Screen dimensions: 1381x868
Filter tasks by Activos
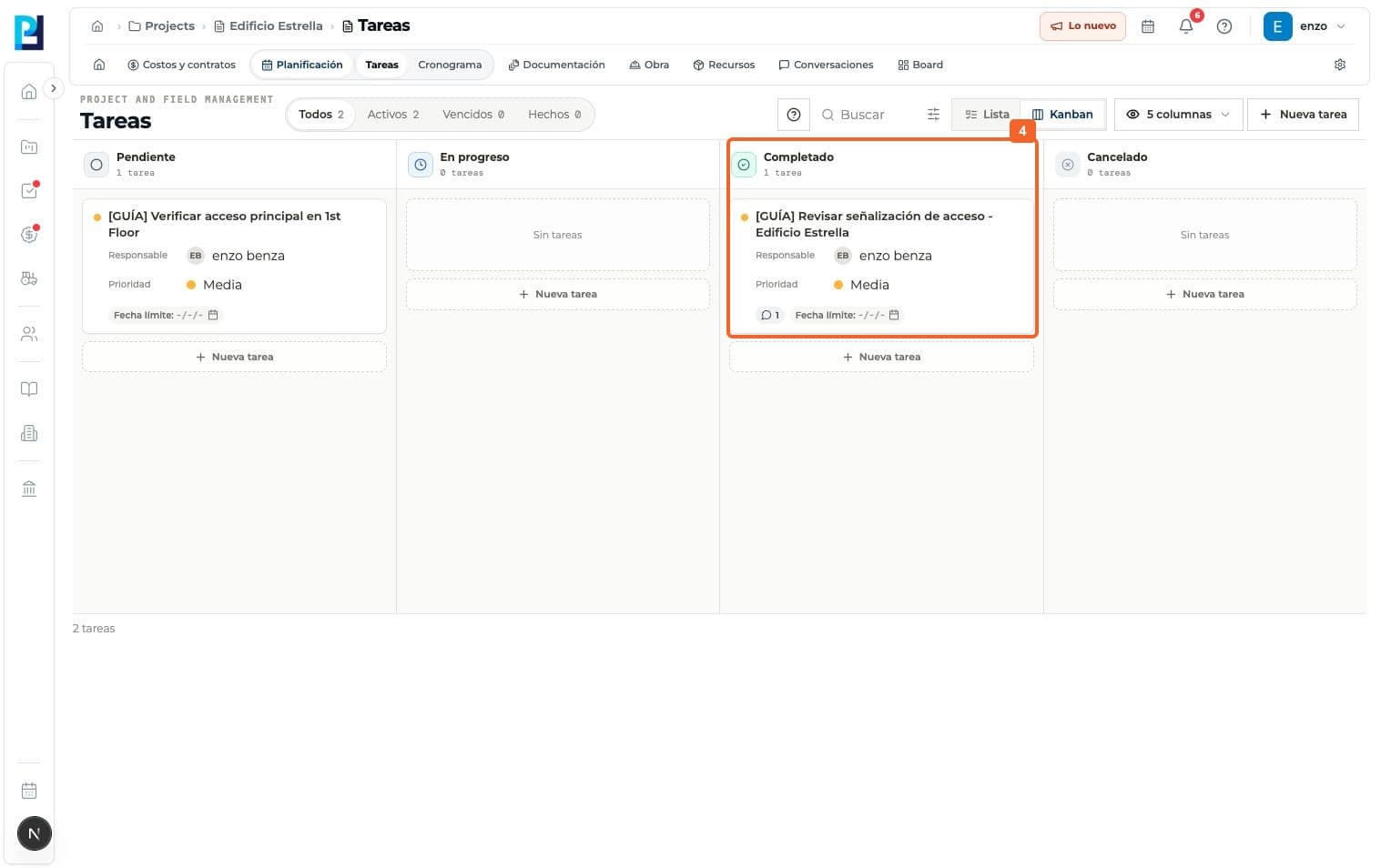point(393,115)
